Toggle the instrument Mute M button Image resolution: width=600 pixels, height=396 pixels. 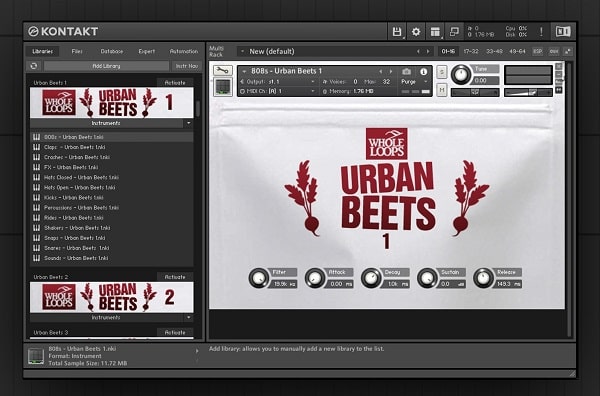pyautogui.click(x=442, y=90)
